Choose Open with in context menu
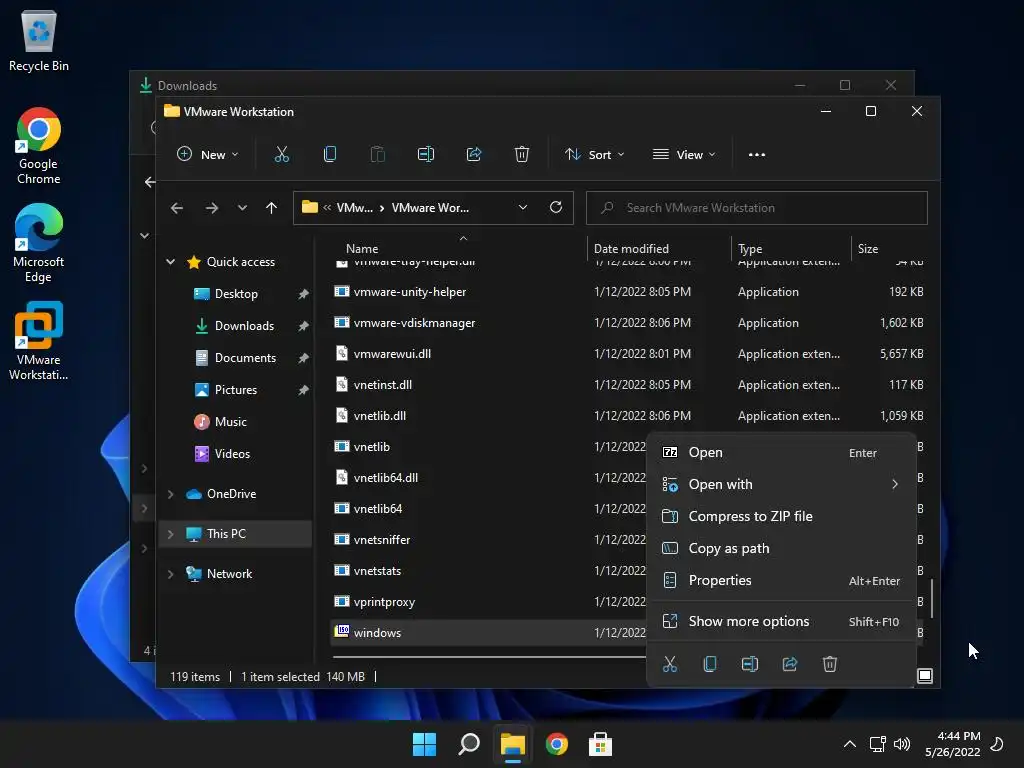This screenshot has width=1024, height=768. [781, 484]
